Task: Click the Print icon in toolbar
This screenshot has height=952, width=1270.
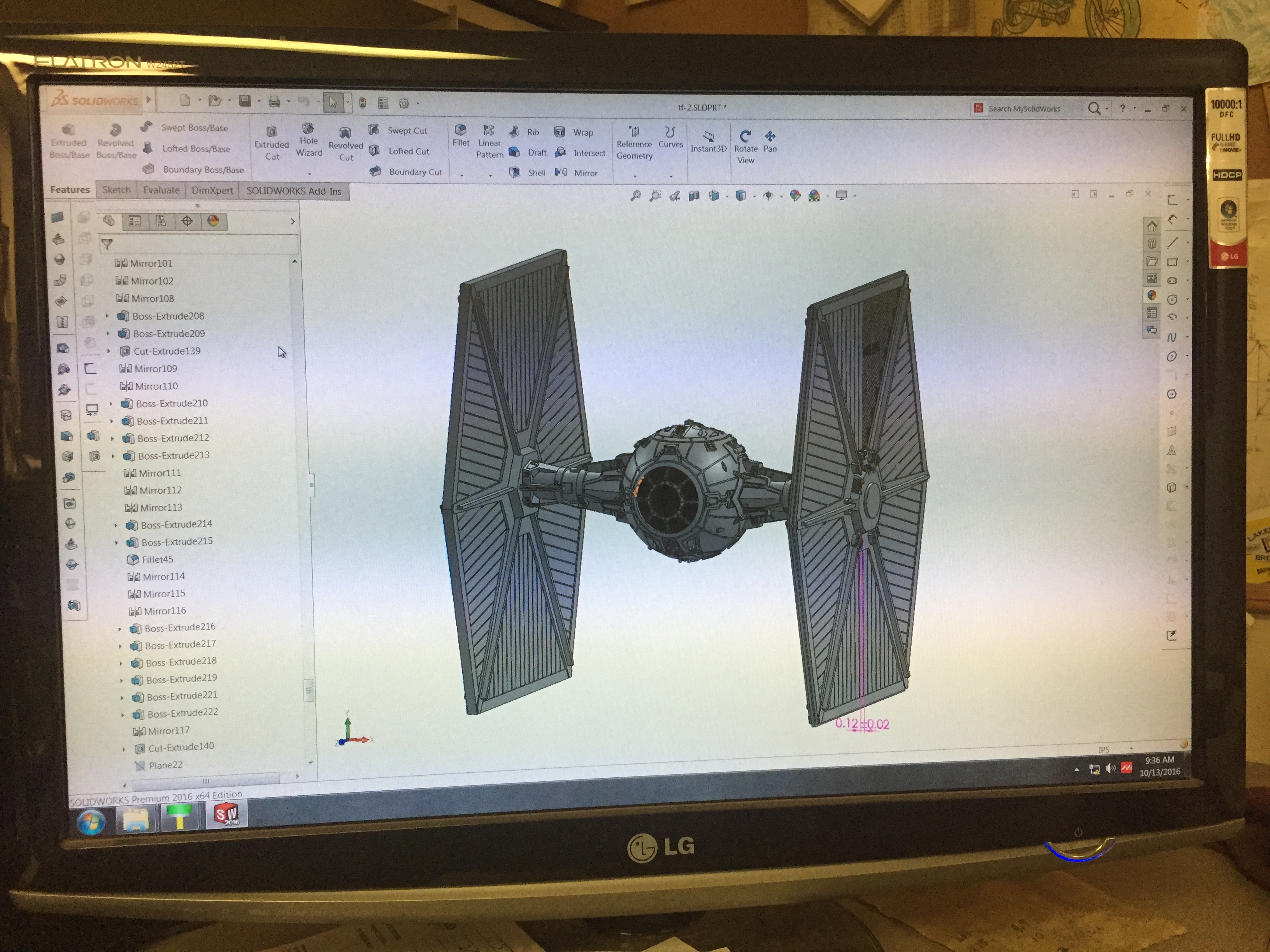Action: pyautogui.click(x=274, y=101)
